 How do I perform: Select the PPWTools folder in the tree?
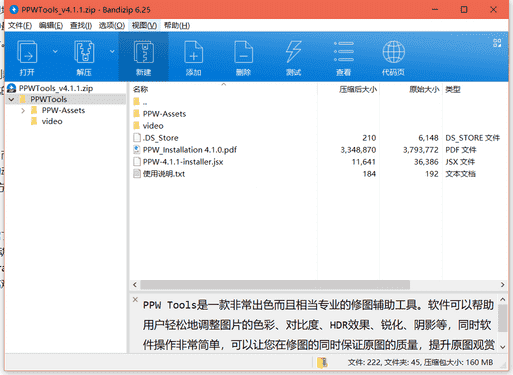[x=49, y=99]
